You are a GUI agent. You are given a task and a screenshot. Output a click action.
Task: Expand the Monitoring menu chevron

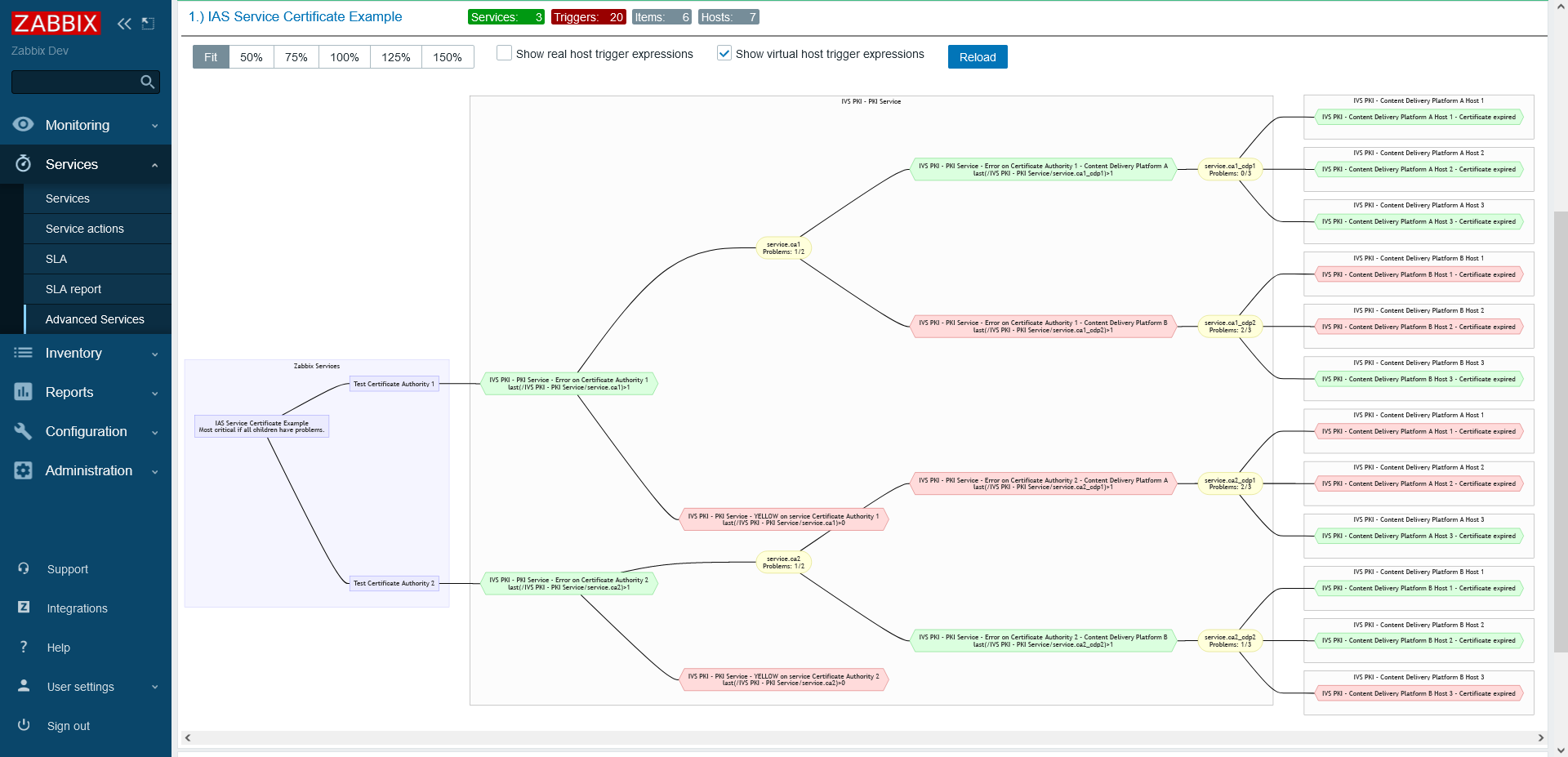coord(155,126)
